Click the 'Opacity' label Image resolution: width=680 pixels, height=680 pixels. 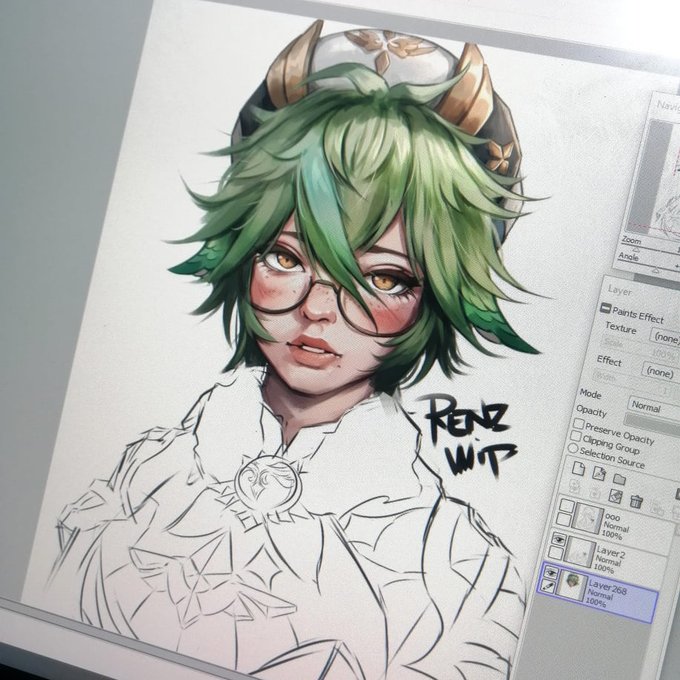tap(591, 410)
